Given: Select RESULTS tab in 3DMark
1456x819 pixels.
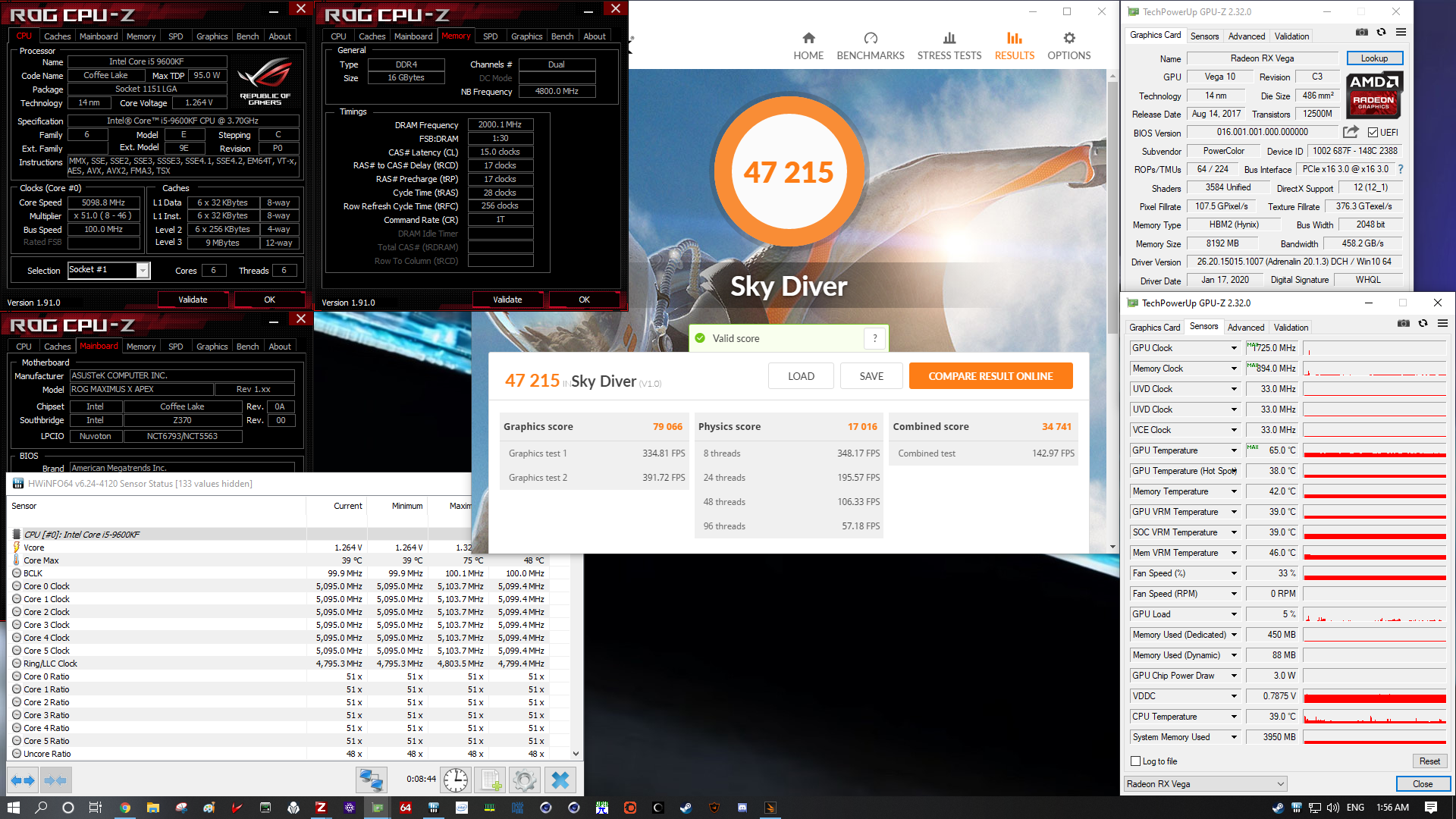Looking at the screenshot, I should (1014, 46).
